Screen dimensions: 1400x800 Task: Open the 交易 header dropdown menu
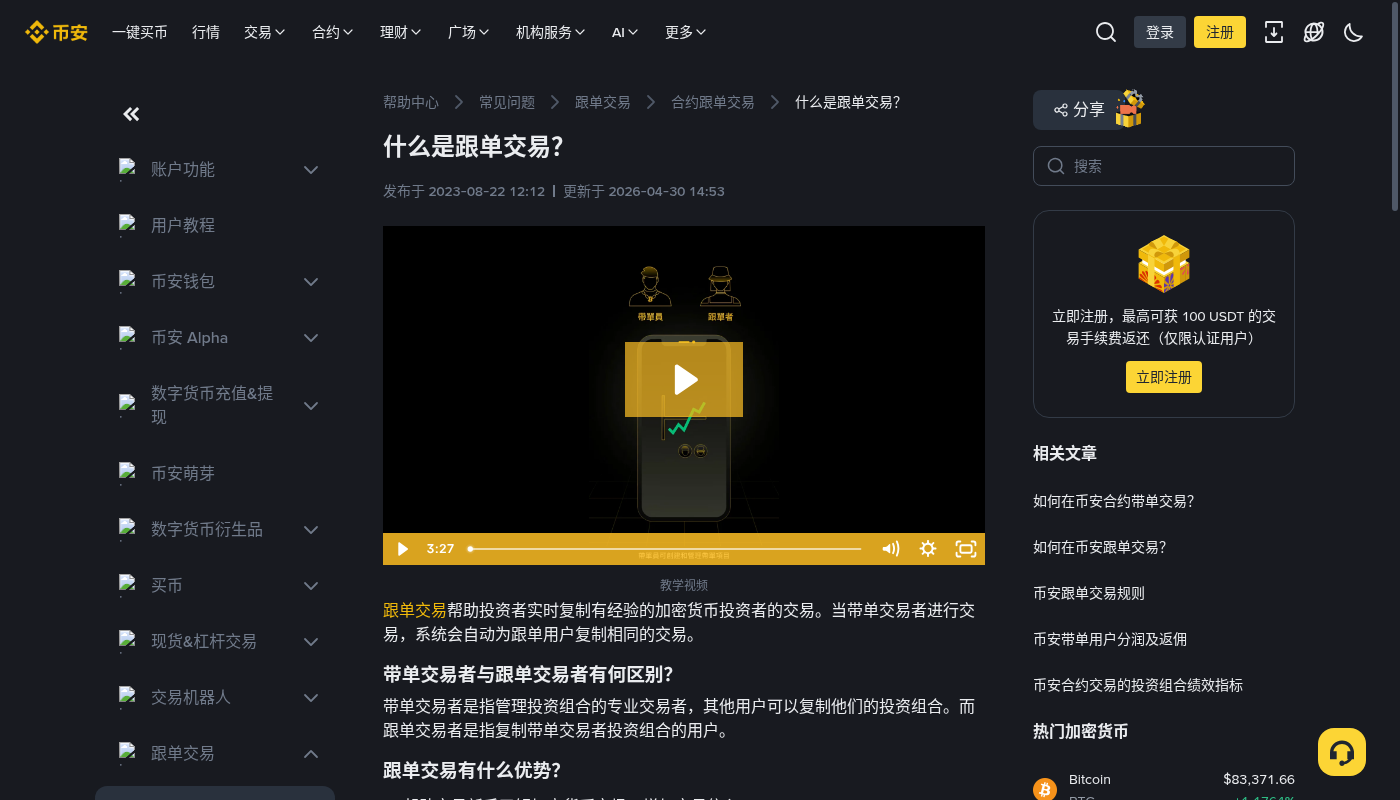pos(265,32)
